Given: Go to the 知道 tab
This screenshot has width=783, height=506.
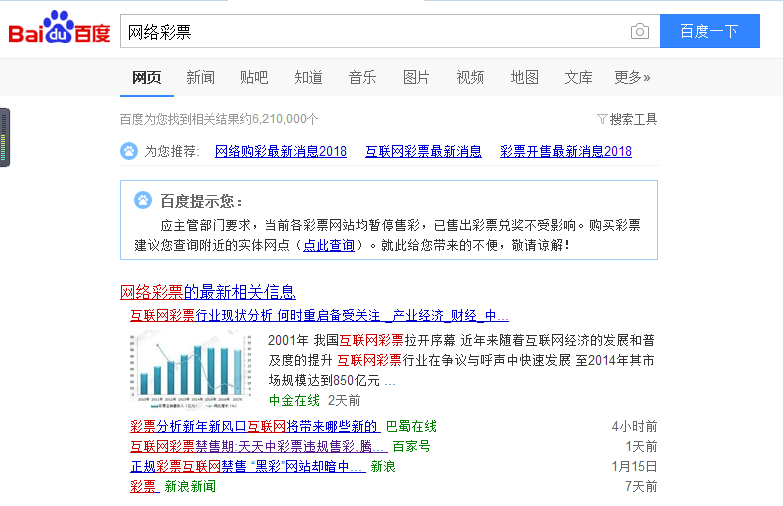Looking at the screenshot, I should (x=309, y=77).
